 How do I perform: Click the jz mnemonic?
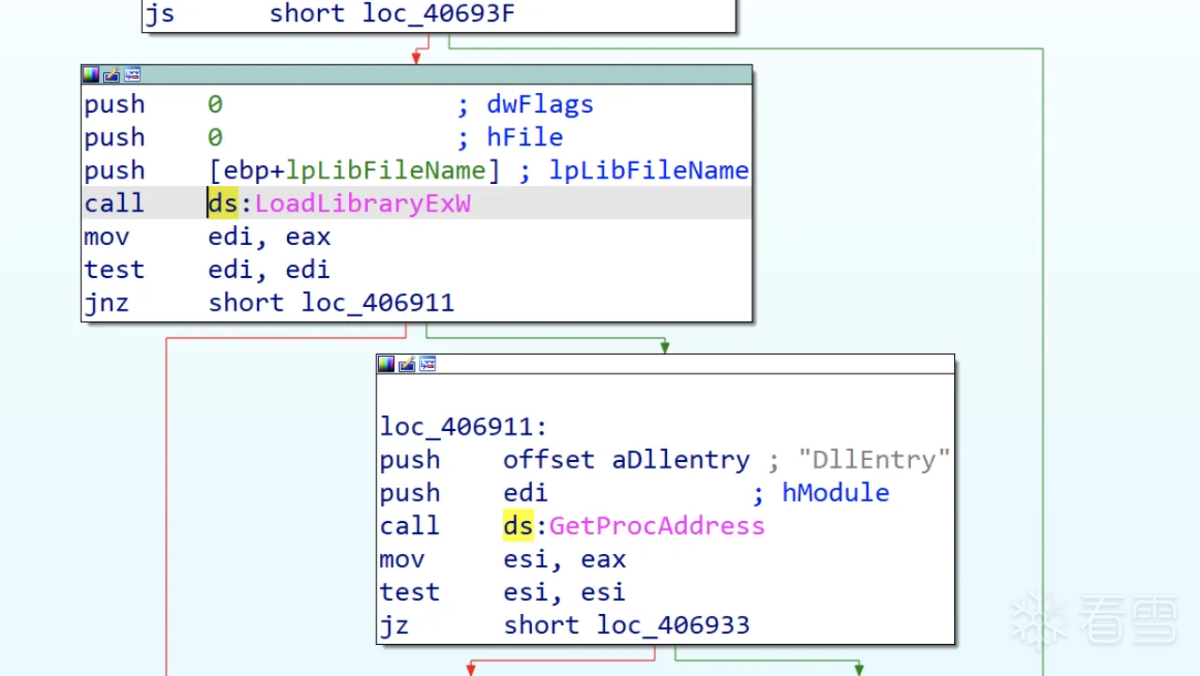395,626
